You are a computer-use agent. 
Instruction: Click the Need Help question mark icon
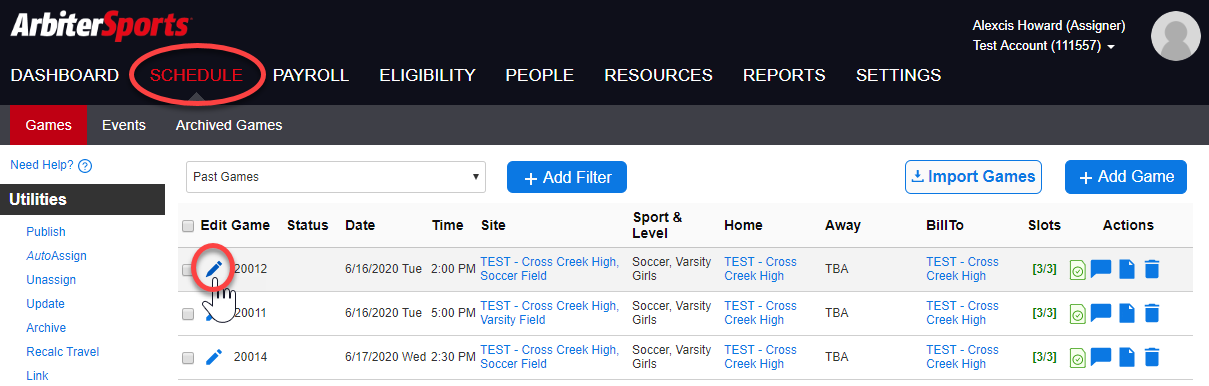85,166
